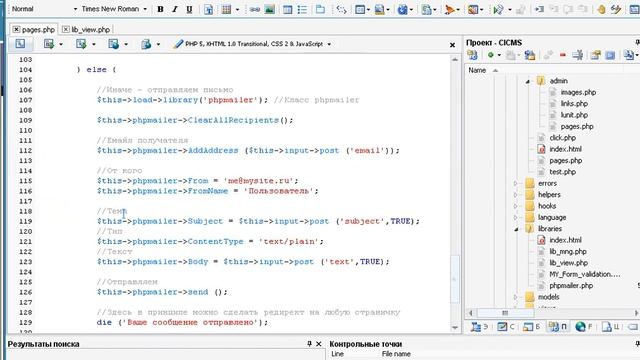Viewport: 640px width, 360px height.
Task: Click the insert table grid icon
Action: click(226, 9)
